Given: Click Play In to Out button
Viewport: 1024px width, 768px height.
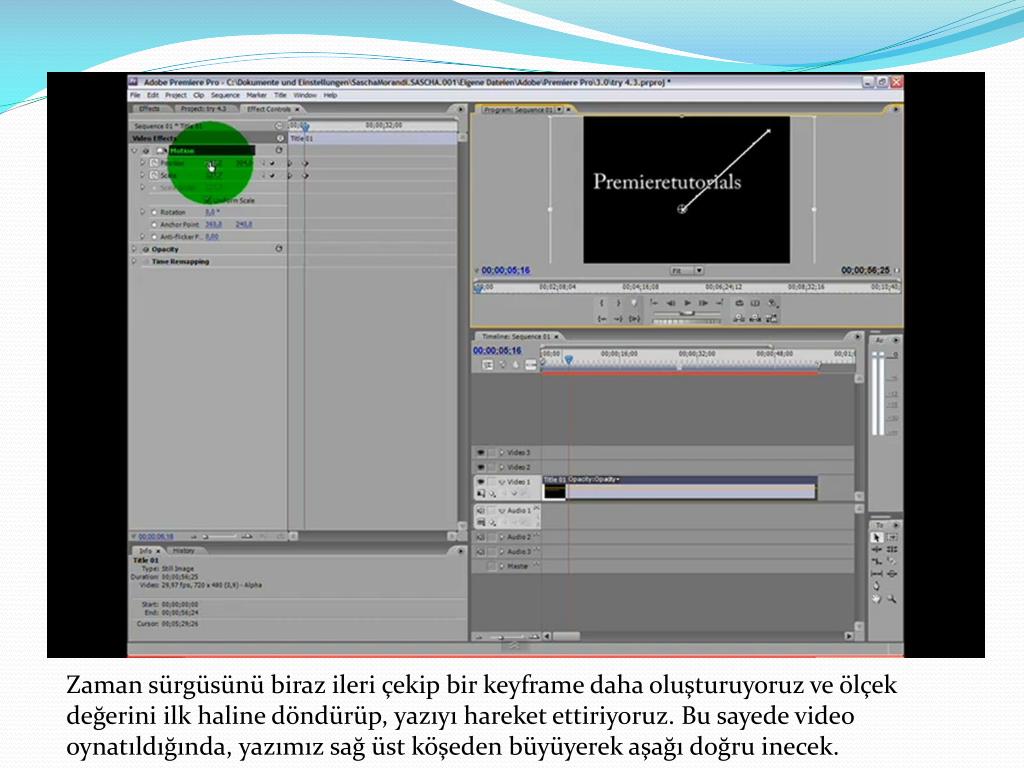Looking at the screenshot, I should [634, 319].
